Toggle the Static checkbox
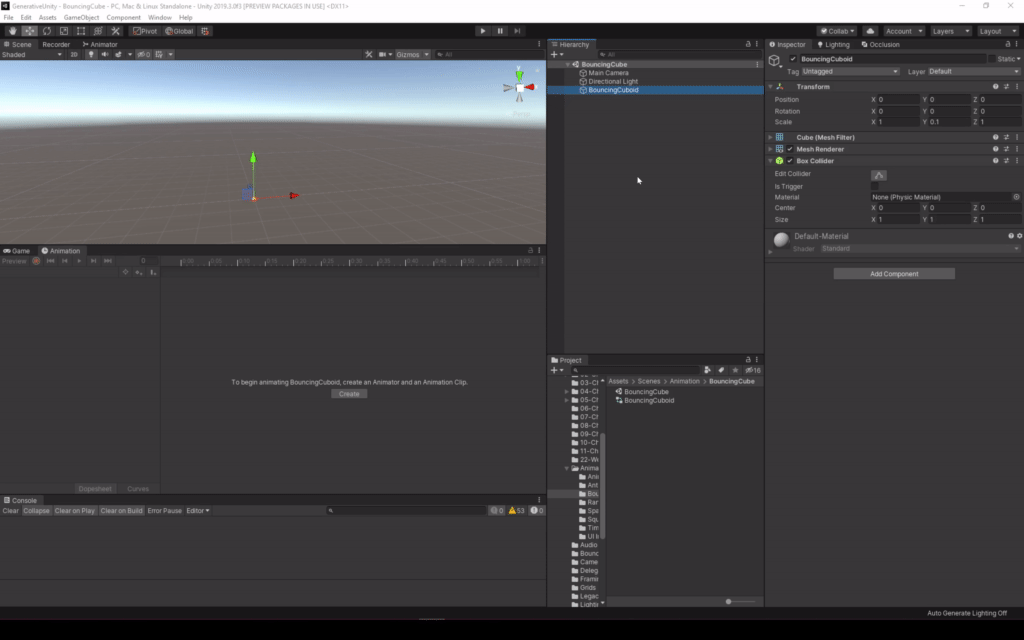The width and height of the screenshot is (1024, 640). coord(992,59)
